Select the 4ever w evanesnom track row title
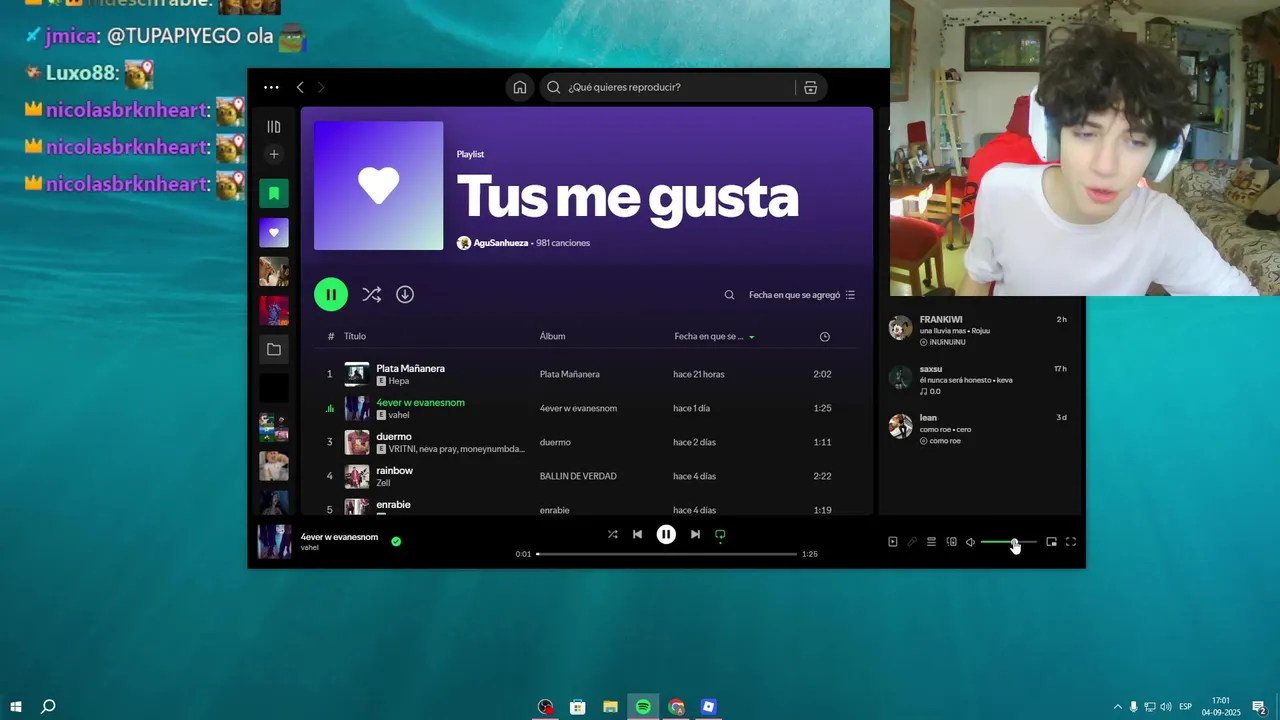Screen dimensions: 1280x720 [420, 402]
